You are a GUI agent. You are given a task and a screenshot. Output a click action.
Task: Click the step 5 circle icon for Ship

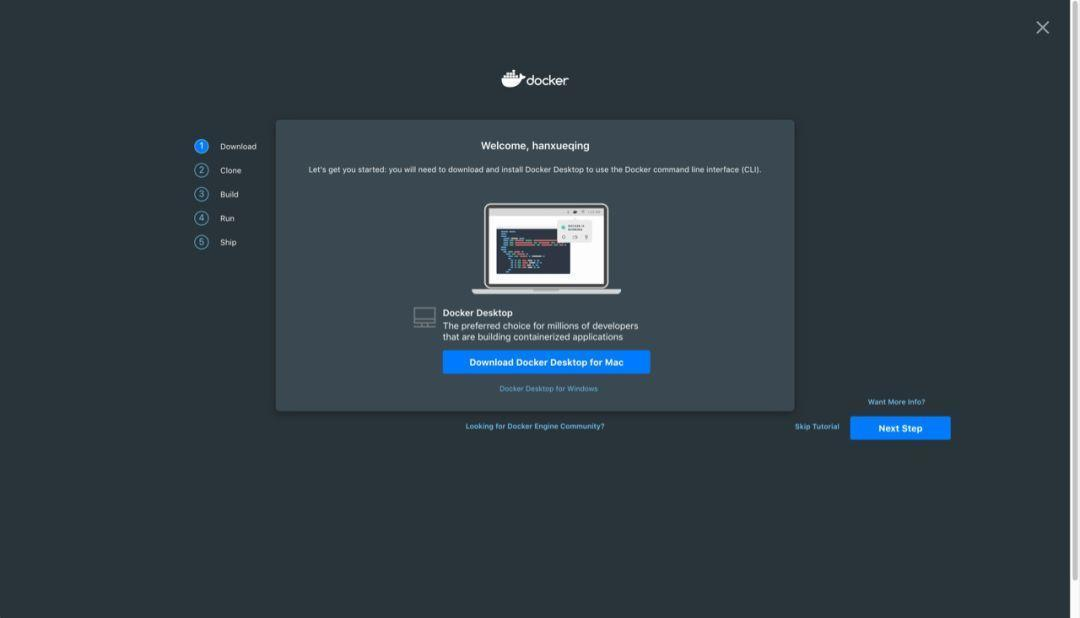[201, 243]
